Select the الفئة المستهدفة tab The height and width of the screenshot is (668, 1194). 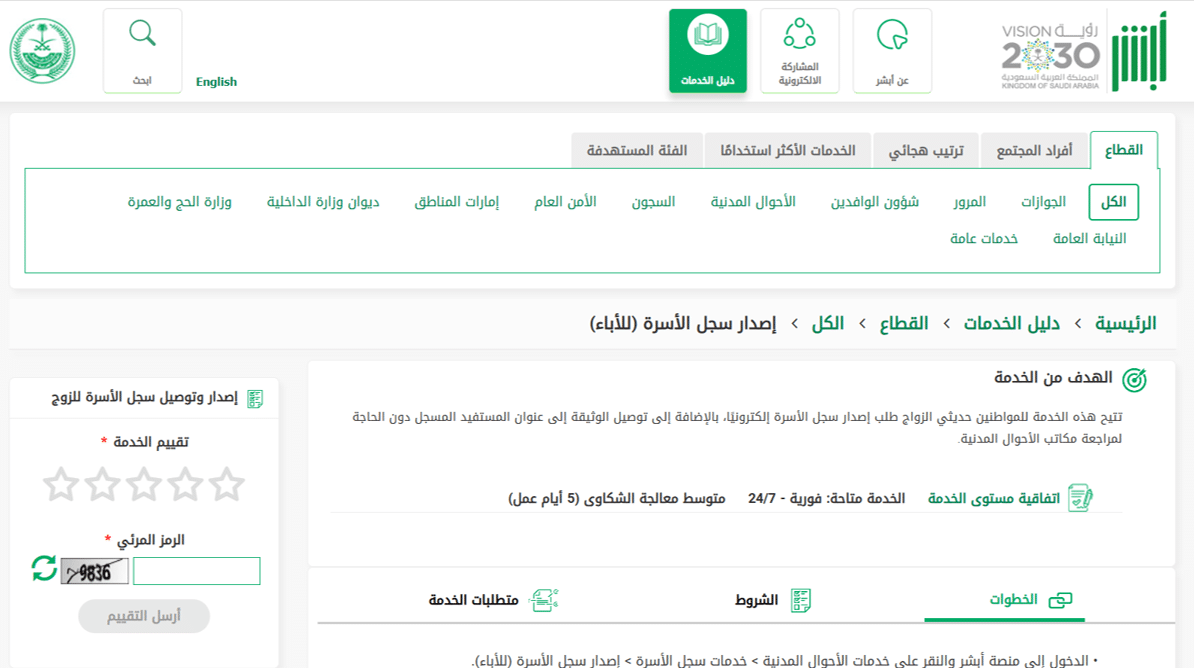tap(637, 150)
